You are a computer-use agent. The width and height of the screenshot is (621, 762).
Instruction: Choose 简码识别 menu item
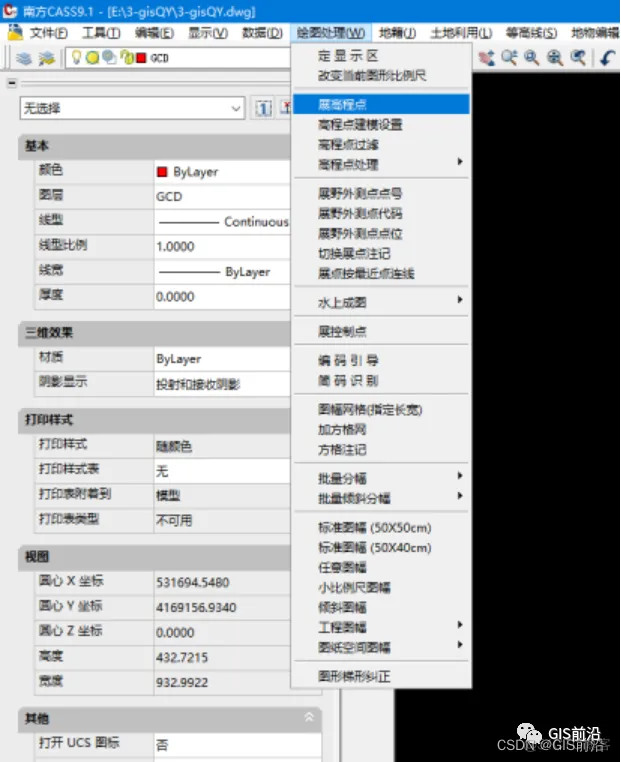coord(381,381)
